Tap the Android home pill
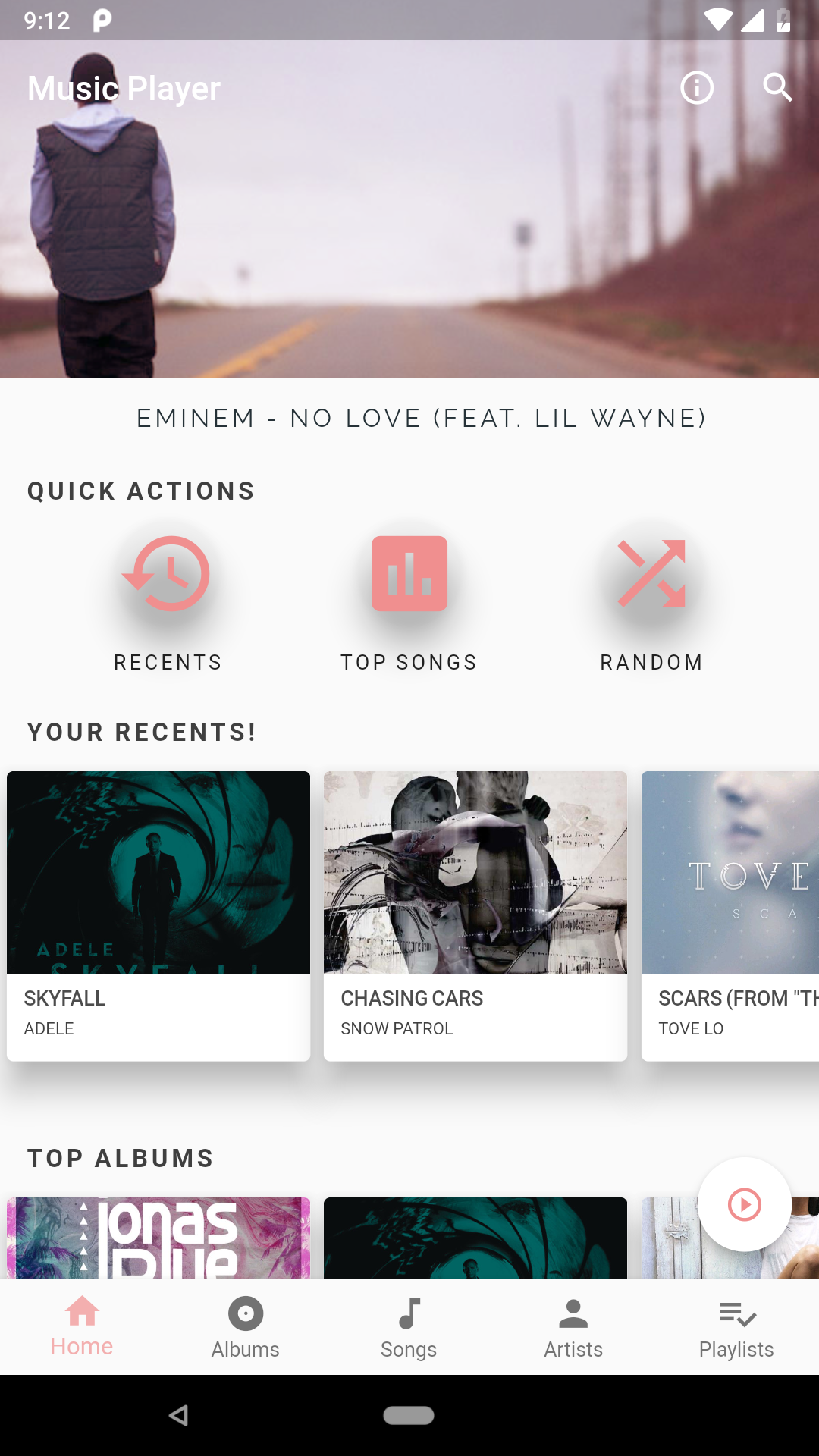 [x=409, y=1415]
